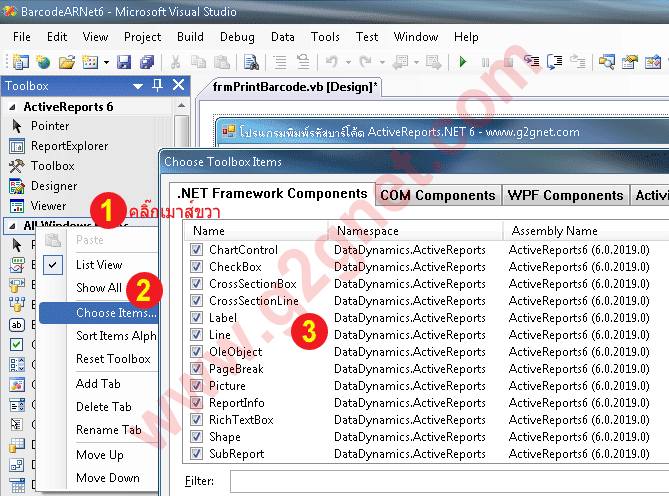
Task: Click the Cut scissors icon
Action: [175, 62]
